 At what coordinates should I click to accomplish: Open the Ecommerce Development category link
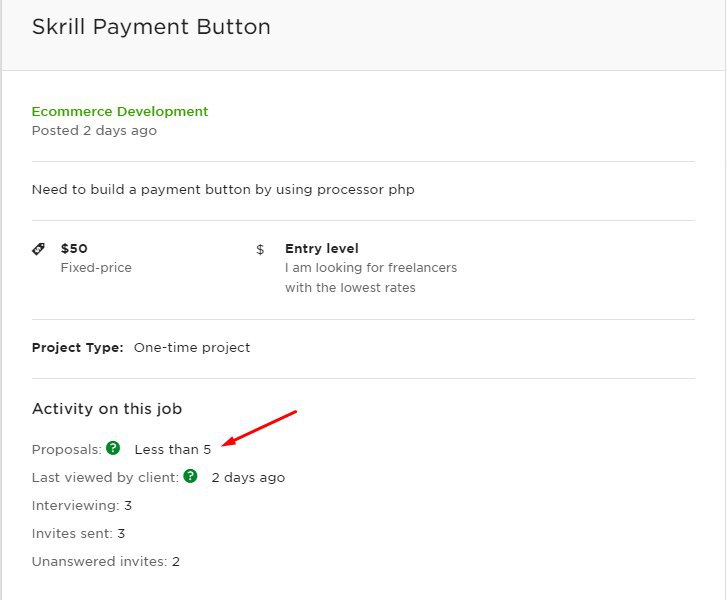120,112
